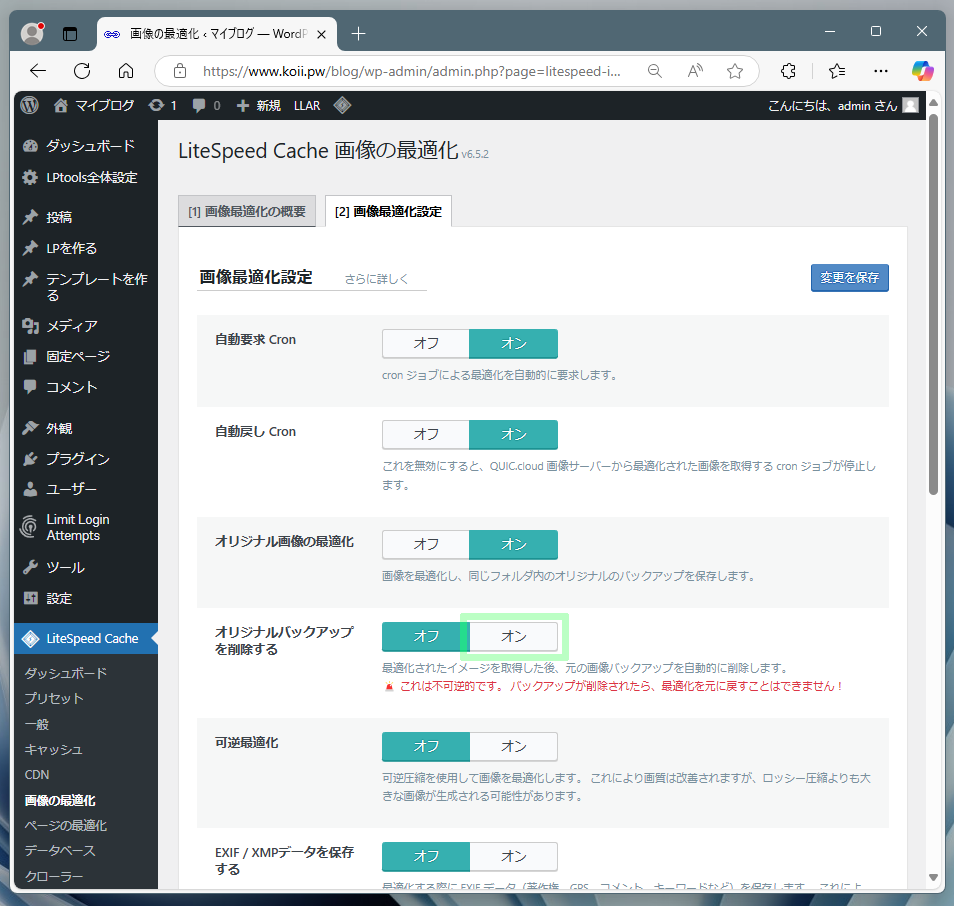Open the ツール menu
954x906 pixels.
point(86,568)
